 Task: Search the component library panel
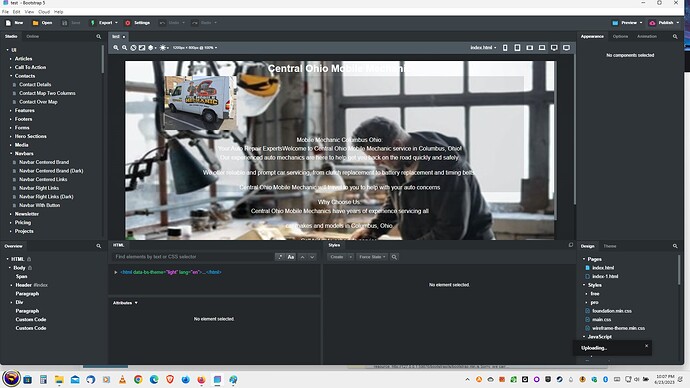coord(99,37)
